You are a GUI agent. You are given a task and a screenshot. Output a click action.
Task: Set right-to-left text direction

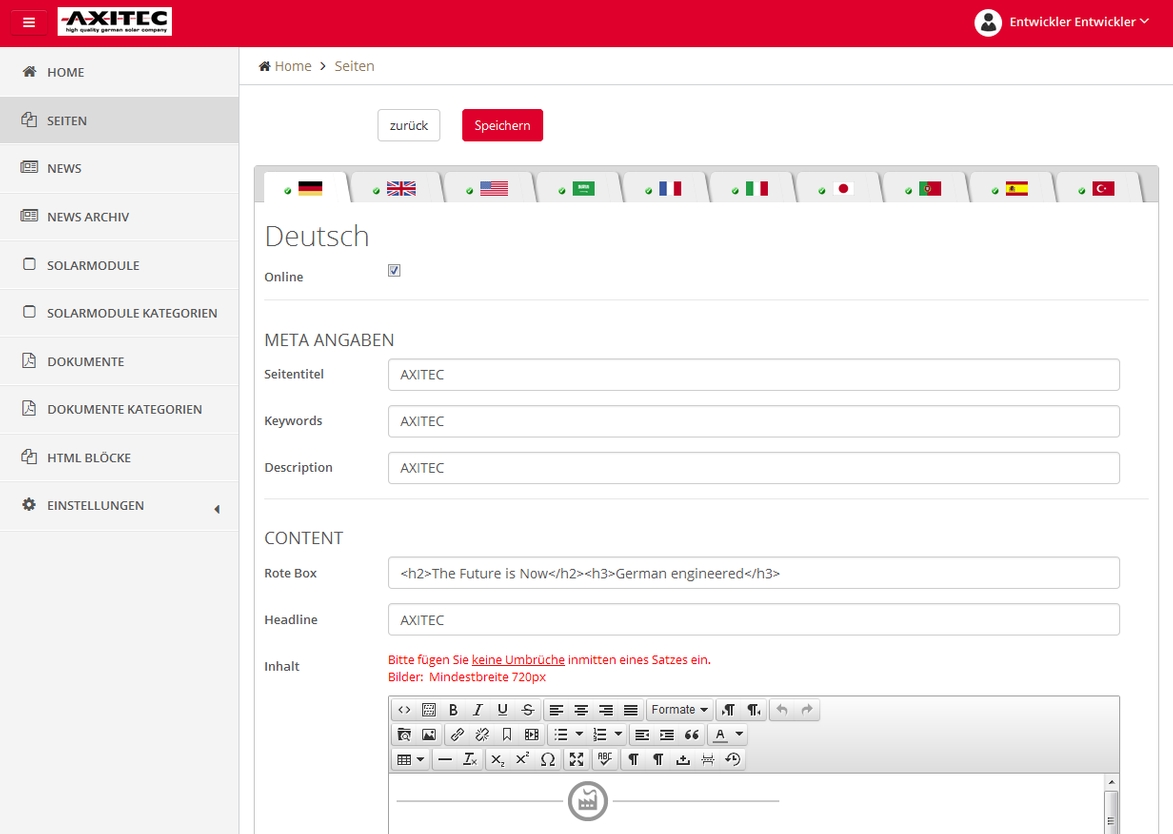[753, 710]
